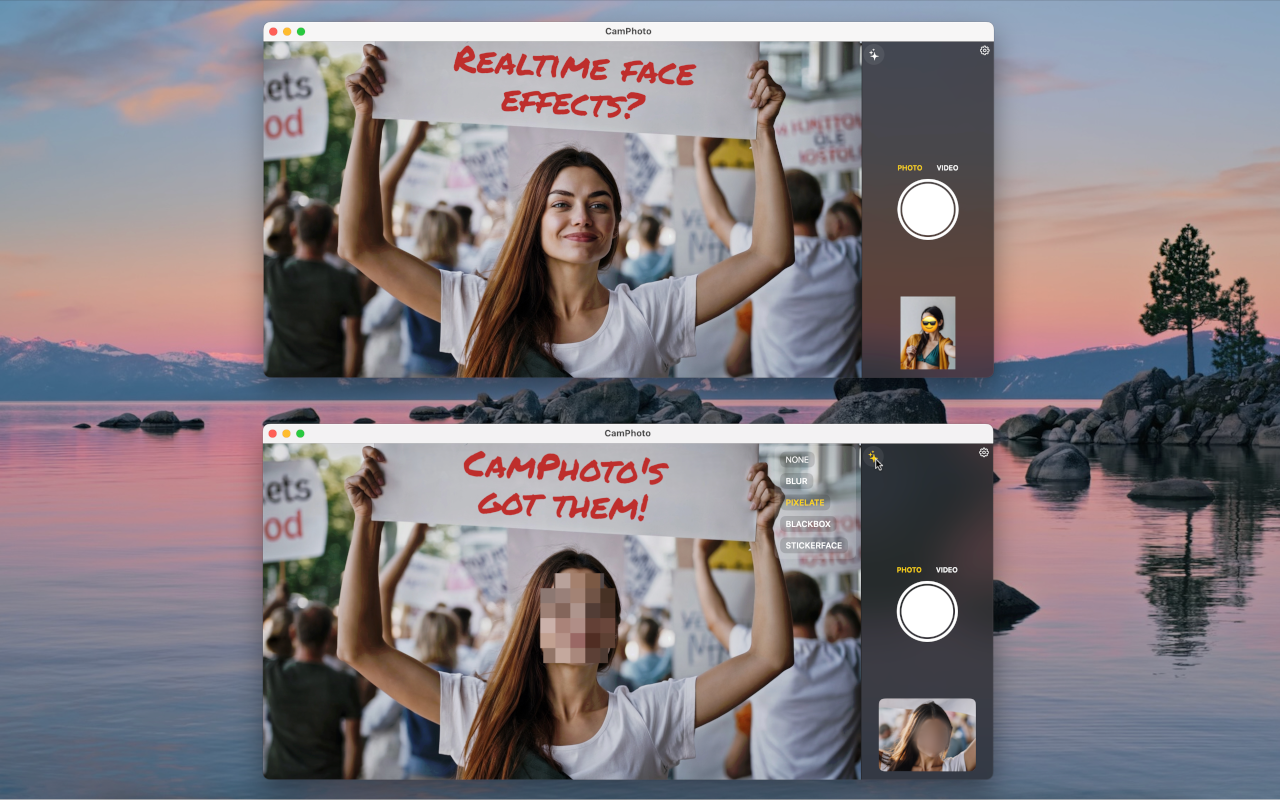Enable the BLACKBOX face effect
1280x800 pixels.
[806, 523]
